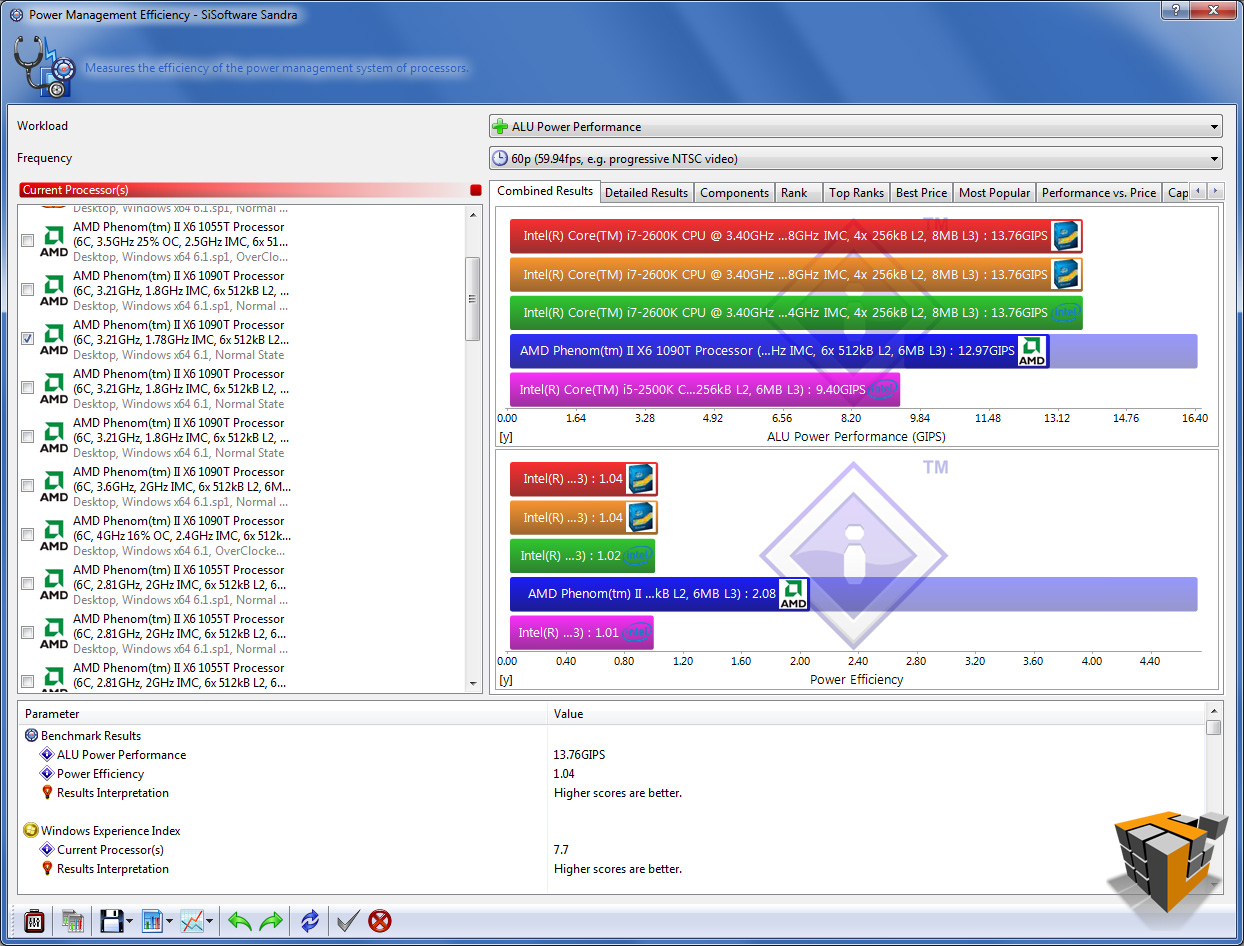Click the green plus icon beside ALU Power Performance
Viewport: 1244px width, 946px height.
(501, 127)
